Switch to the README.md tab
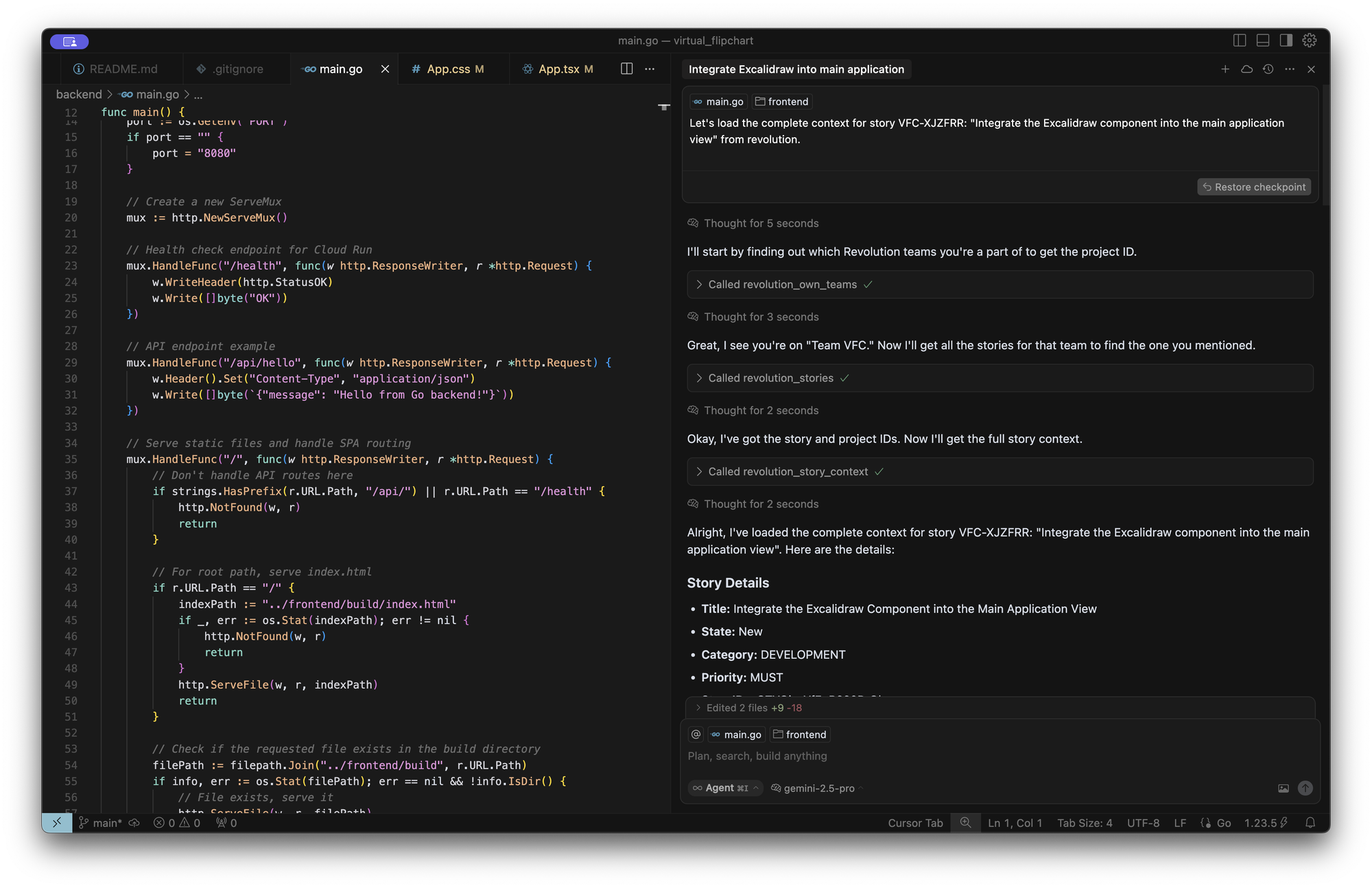 [123, 69]
